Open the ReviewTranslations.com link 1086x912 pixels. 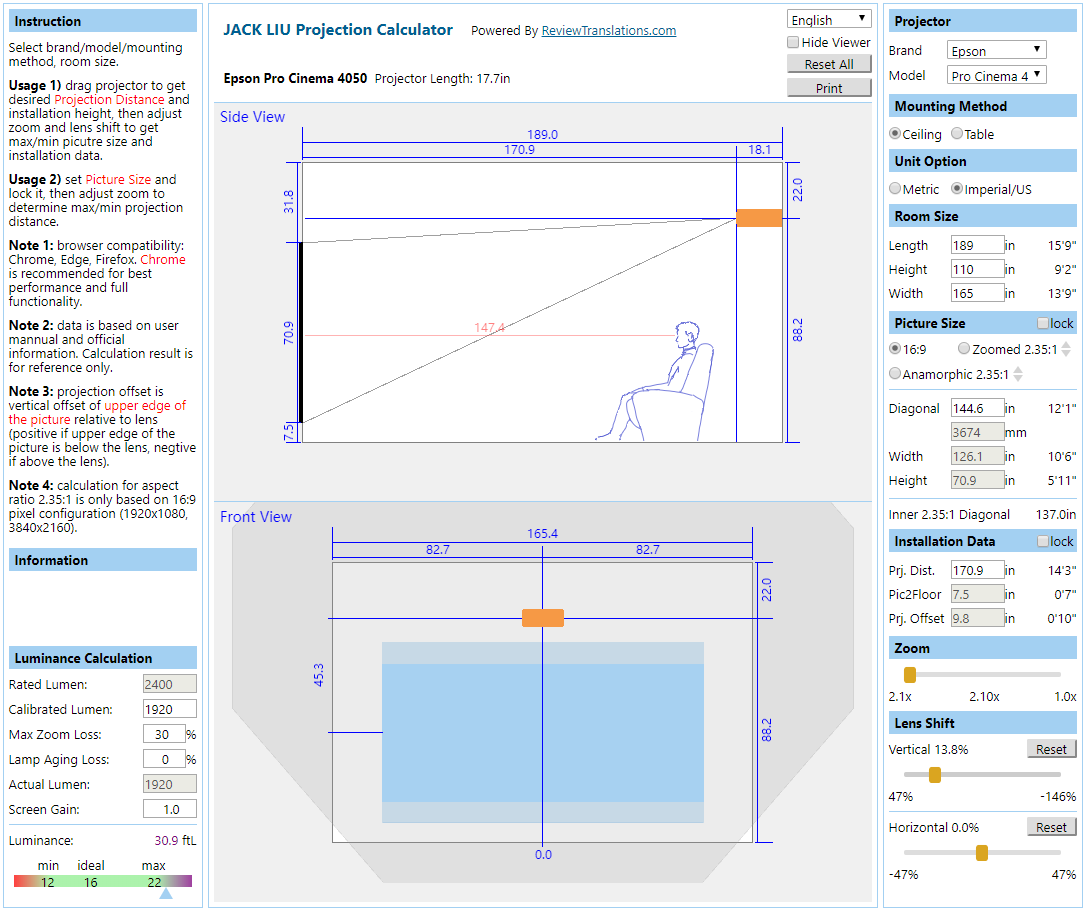(x=609, y=30)
